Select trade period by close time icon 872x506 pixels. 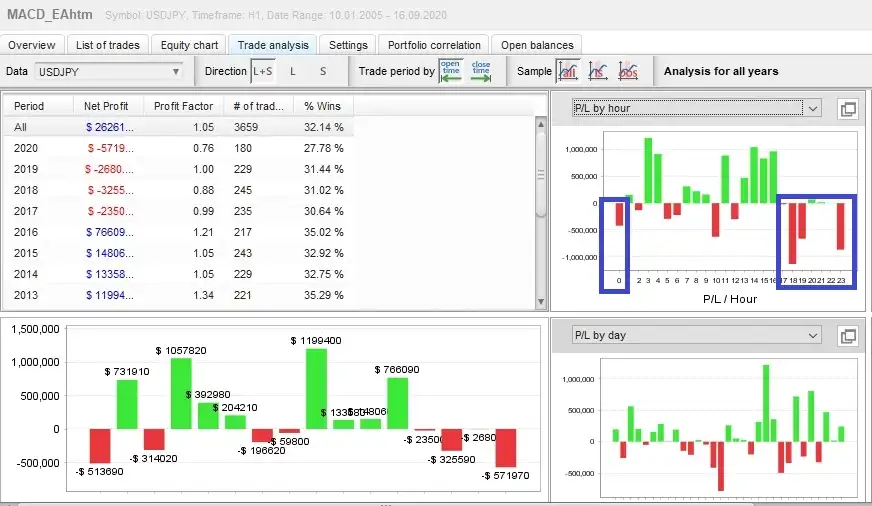481,71
